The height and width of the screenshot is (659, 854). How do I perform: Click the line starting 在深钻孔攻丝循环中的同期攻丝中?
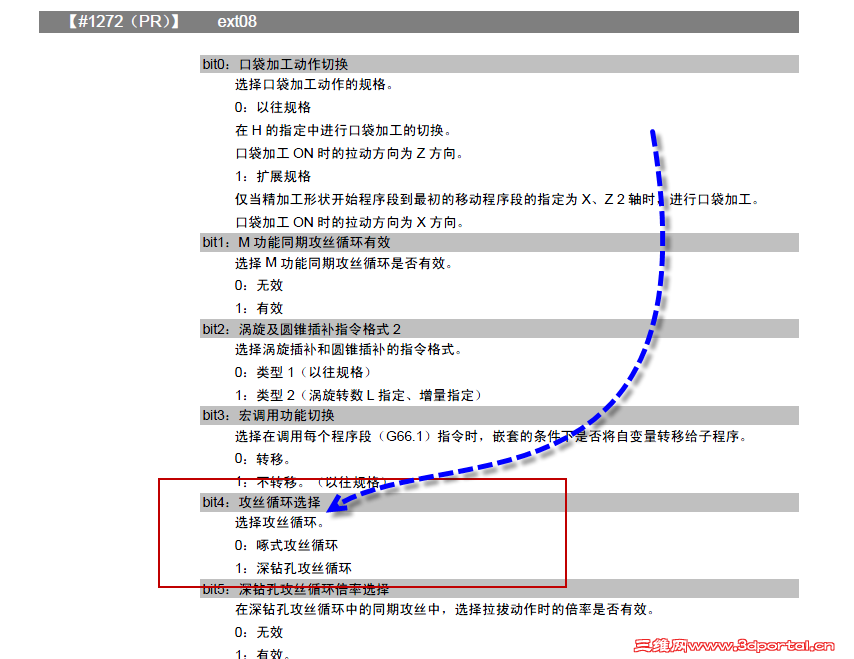click(444, 609)
